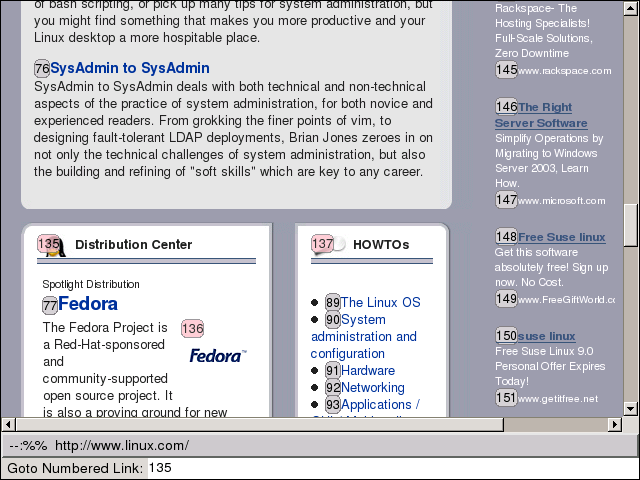This screenshot has height=480, width=640.
Task: Visit www.getitfree.net ad link
Action: coord(558,399)
